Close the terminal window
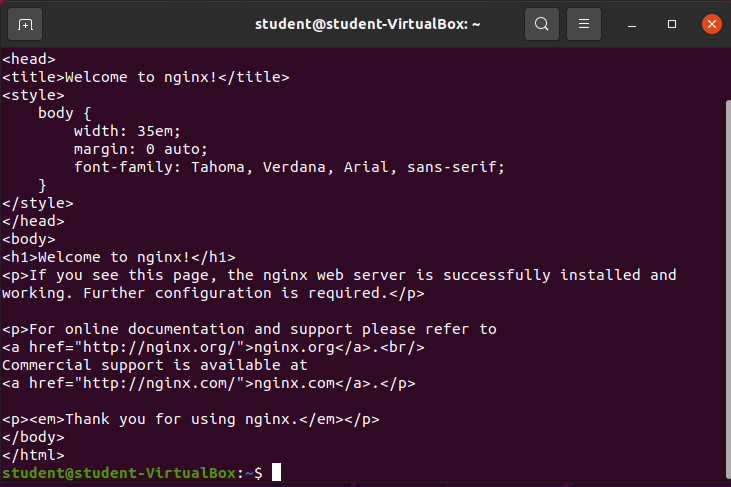The height and width of the screenshot is (487, 731). [710, 23]
